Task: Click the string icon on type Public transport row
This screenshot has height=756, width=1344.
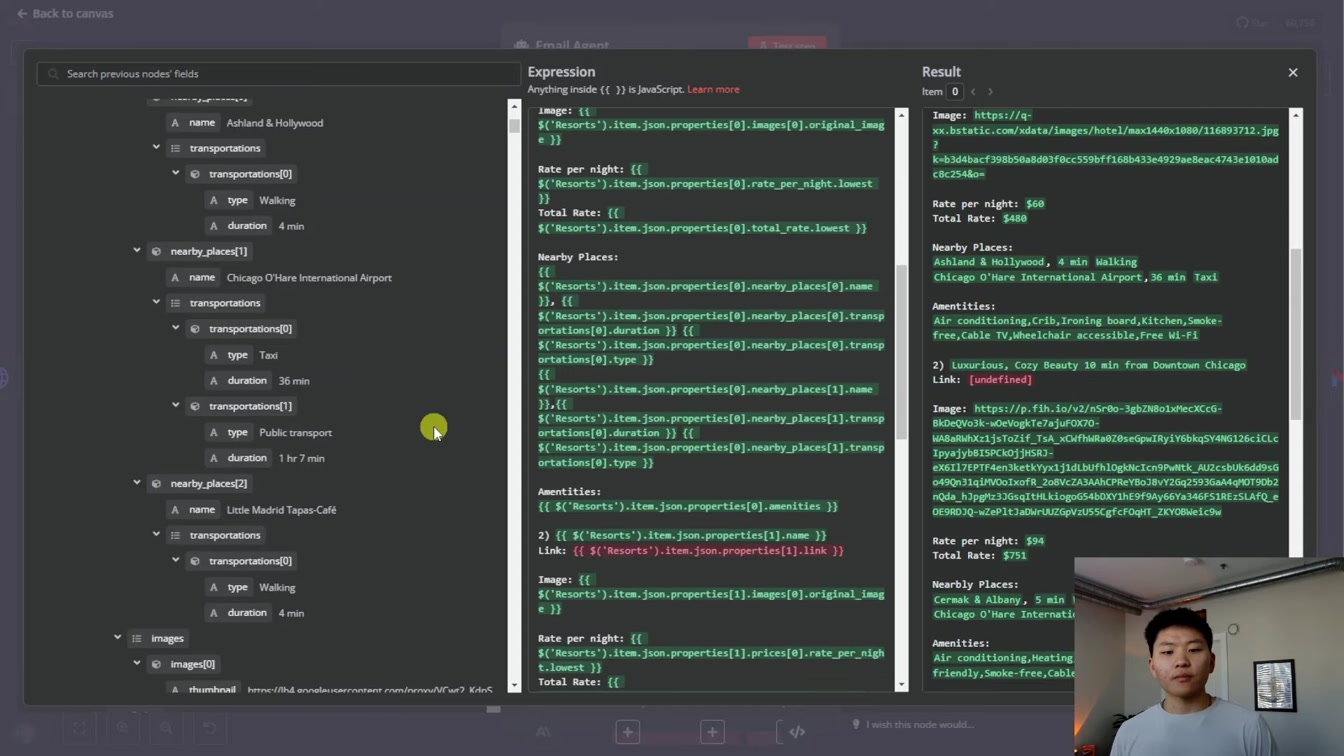Action: pos(214,433)
